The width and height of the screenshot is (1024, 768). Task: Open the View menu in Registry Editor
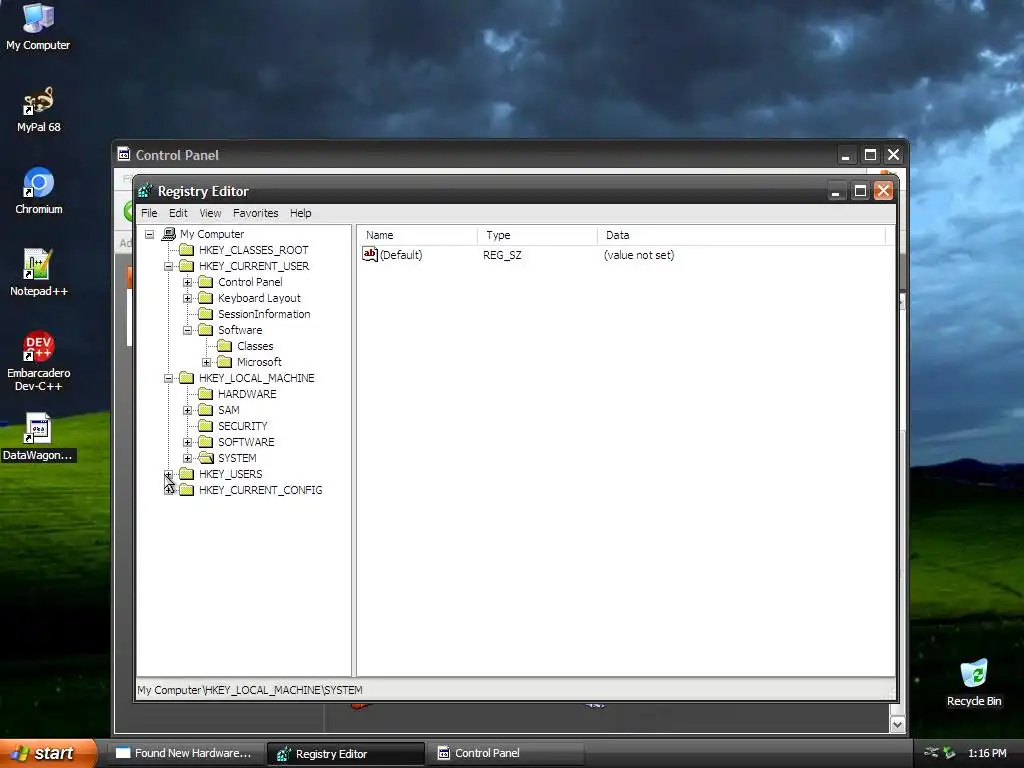pyautogui.click(x=210, y=213)
